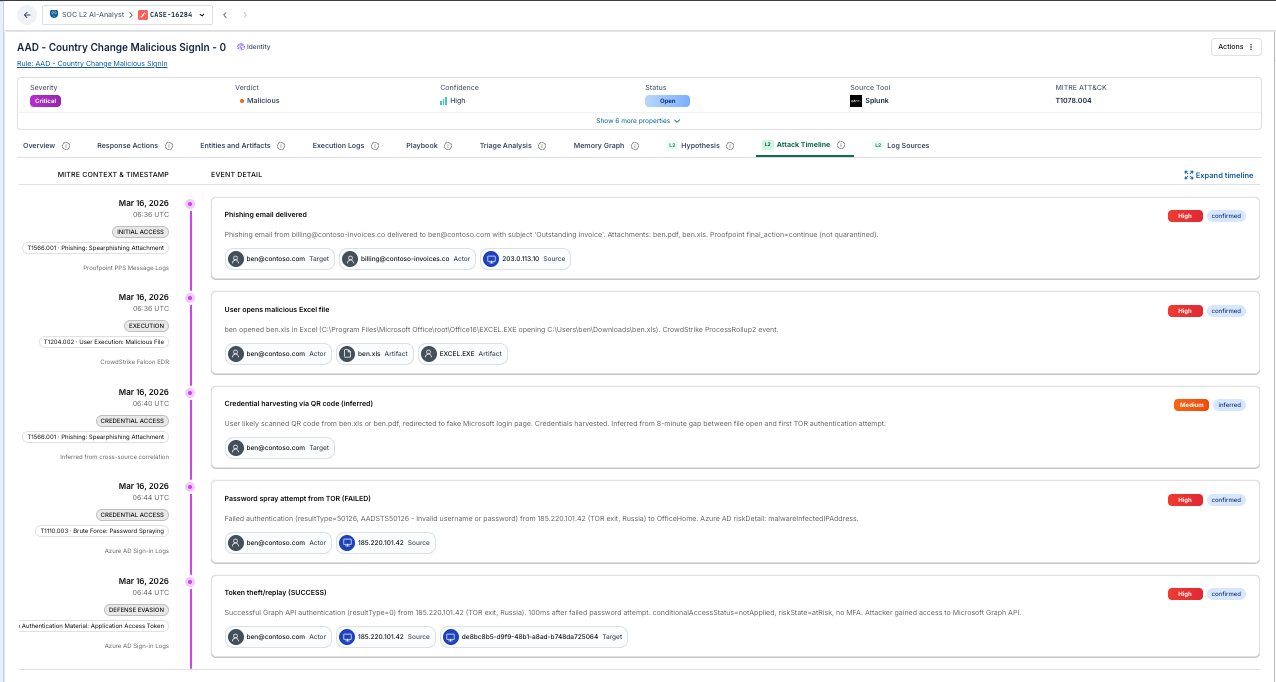Expand Show 6 more properties
This screenshot has height=682, width=1276.
click(638, 121)
